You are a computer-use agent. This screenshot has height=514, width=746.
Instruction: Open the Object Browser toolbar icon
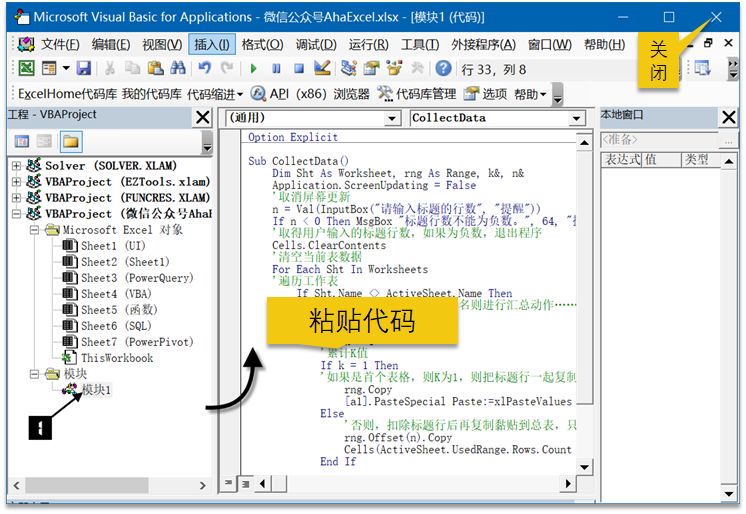pos(394,69)
